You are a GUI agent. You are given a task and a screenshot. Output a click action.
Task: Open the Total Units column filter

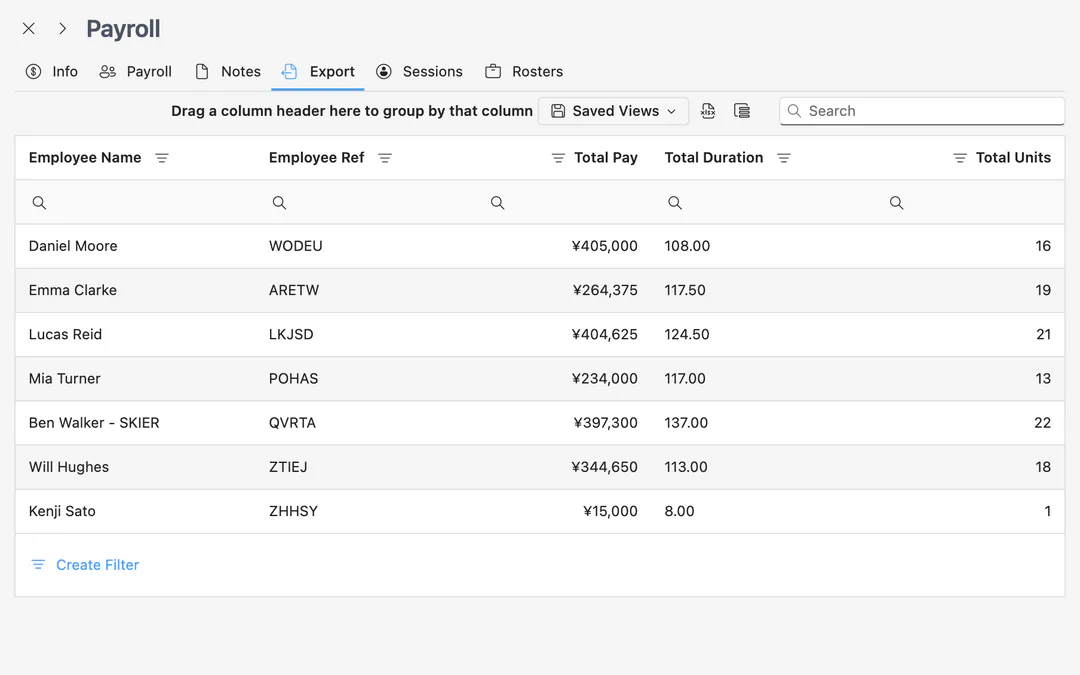[960, 158]
